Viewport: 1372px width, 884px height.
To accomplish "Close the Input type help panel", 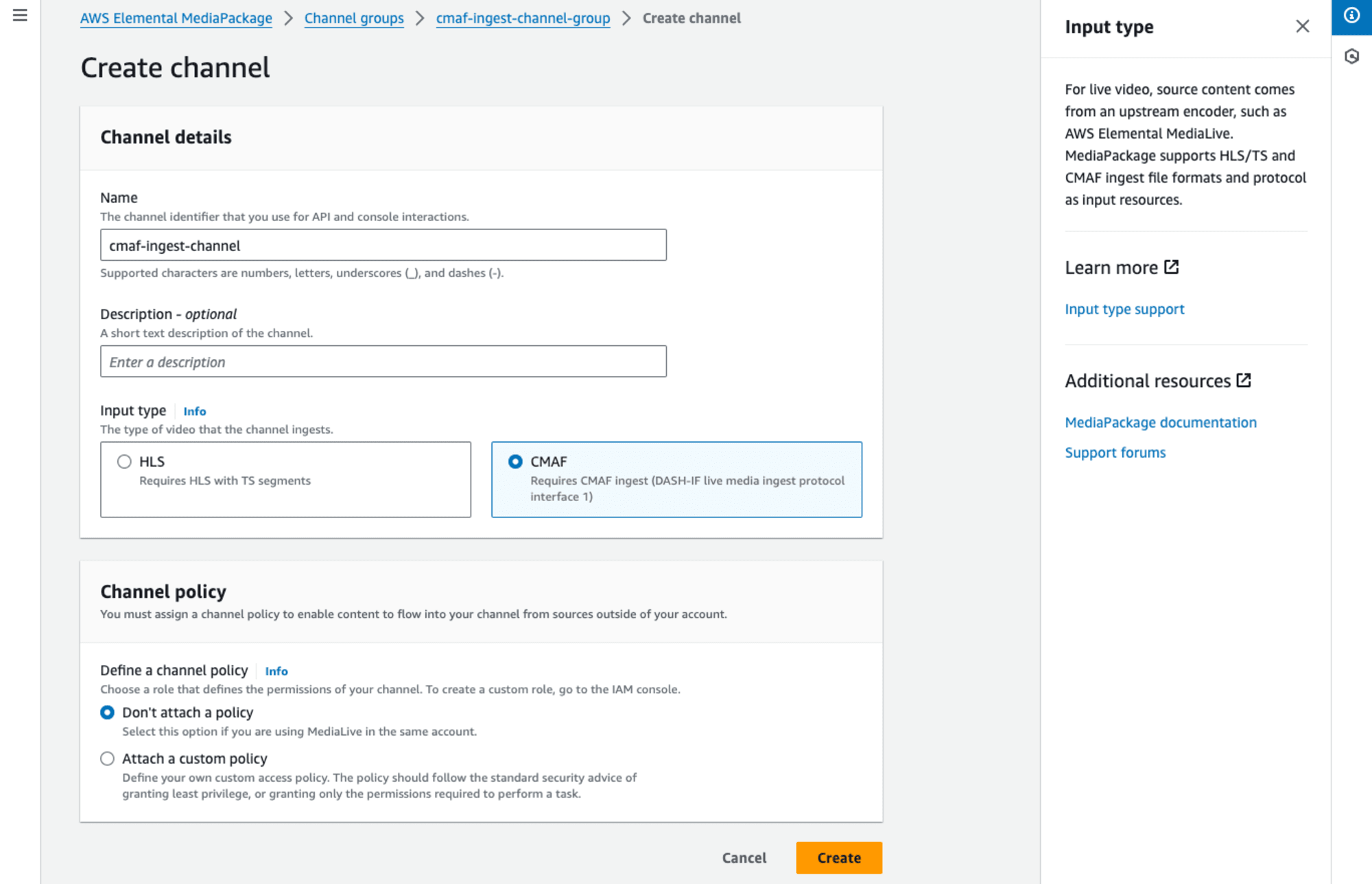I will (x=1302, y=26).
